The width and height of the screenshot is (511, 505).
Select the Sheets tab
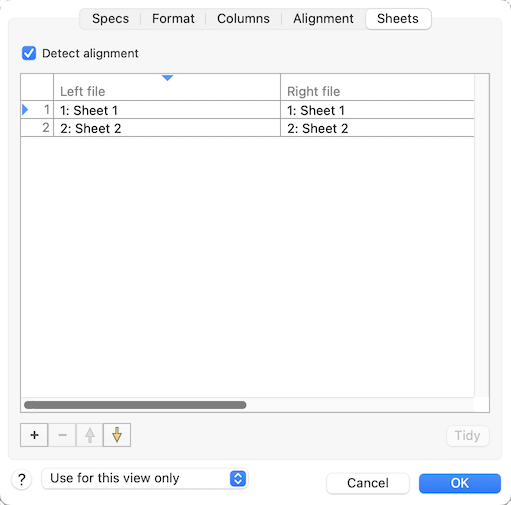click(x=398, y=19)
